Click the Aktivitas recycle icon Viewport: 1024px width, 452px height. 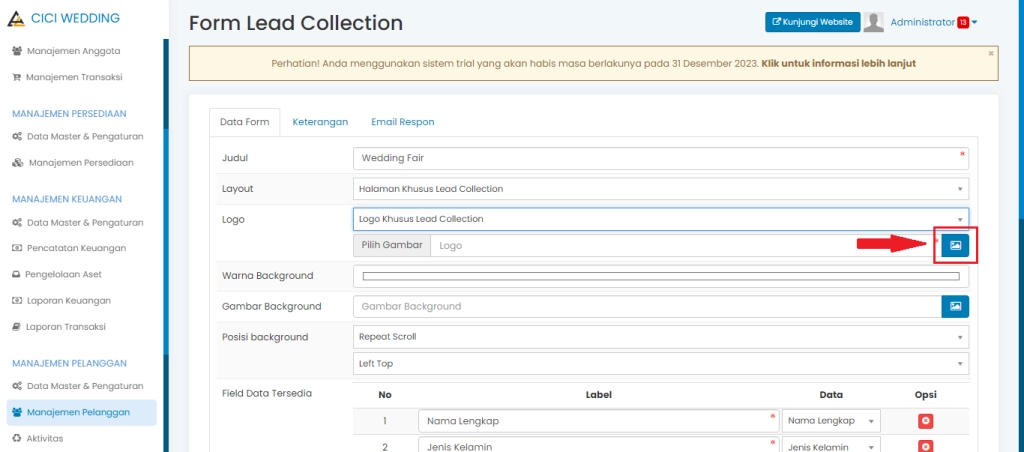(17, 438)
